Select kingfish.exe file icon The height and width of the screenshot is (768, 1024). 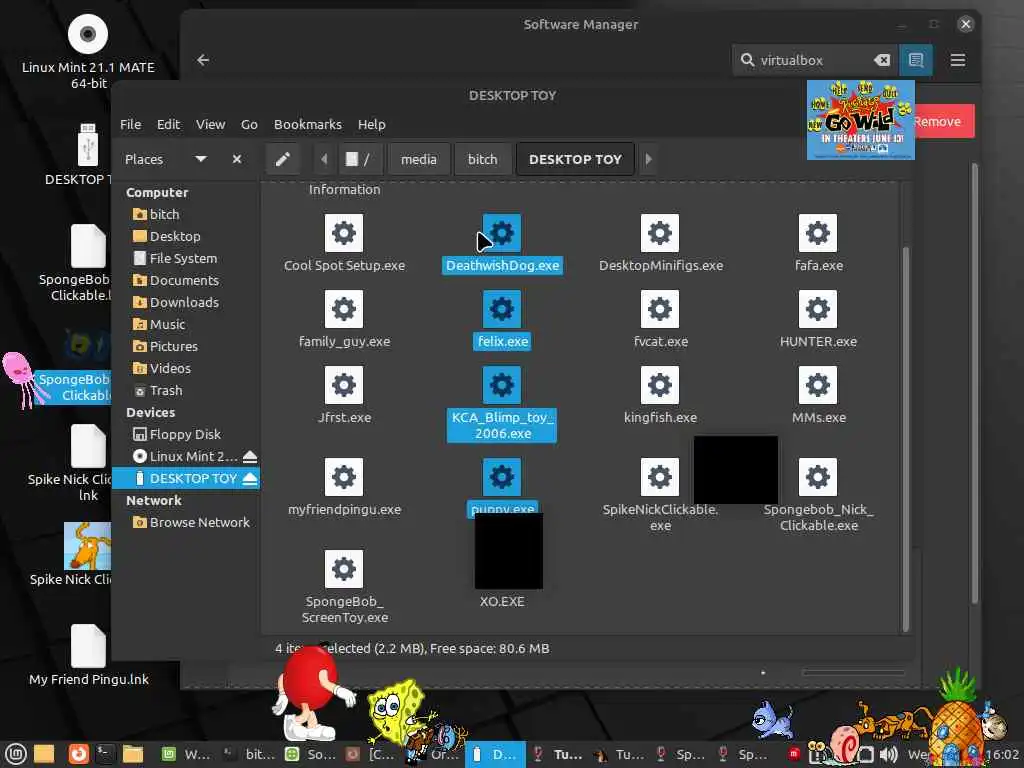coord(660,385)
